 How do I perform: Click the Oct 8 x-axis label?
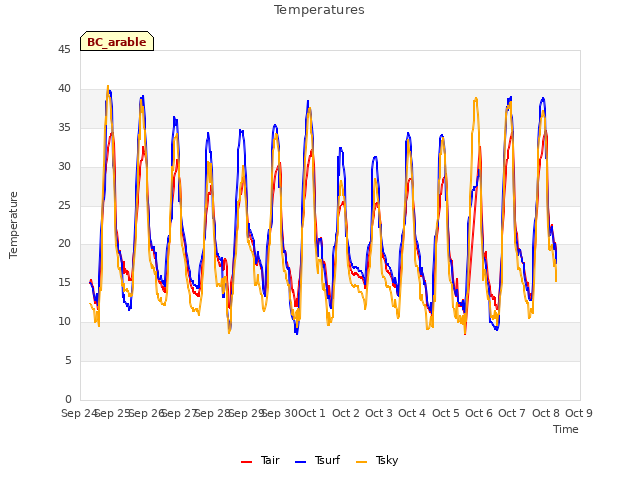546,413
